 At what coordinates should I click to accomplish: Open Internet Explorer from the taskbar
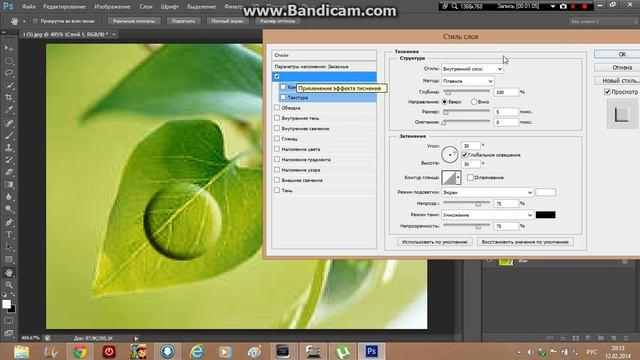[197, 351]
